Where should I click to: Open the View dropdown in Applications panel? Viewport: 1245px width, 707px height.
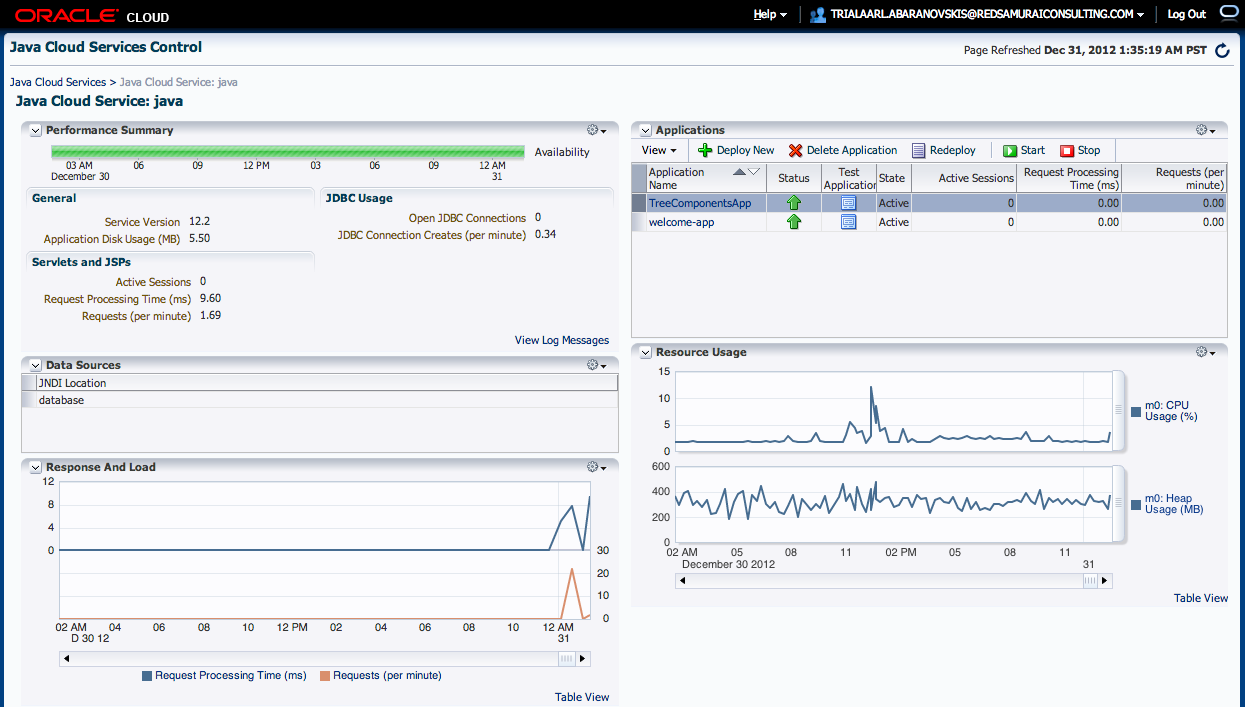pos(658,150)
